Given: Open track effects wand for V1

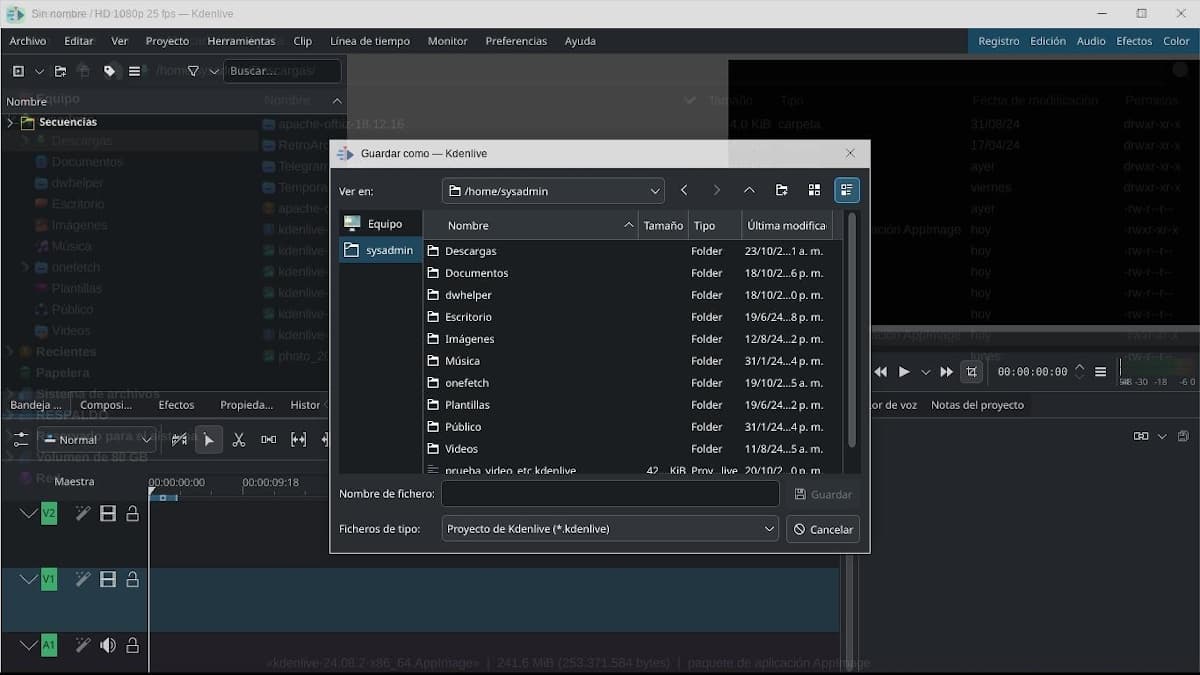Looking at the screenshot, I should pyautogui.click(x=83, y=579).
